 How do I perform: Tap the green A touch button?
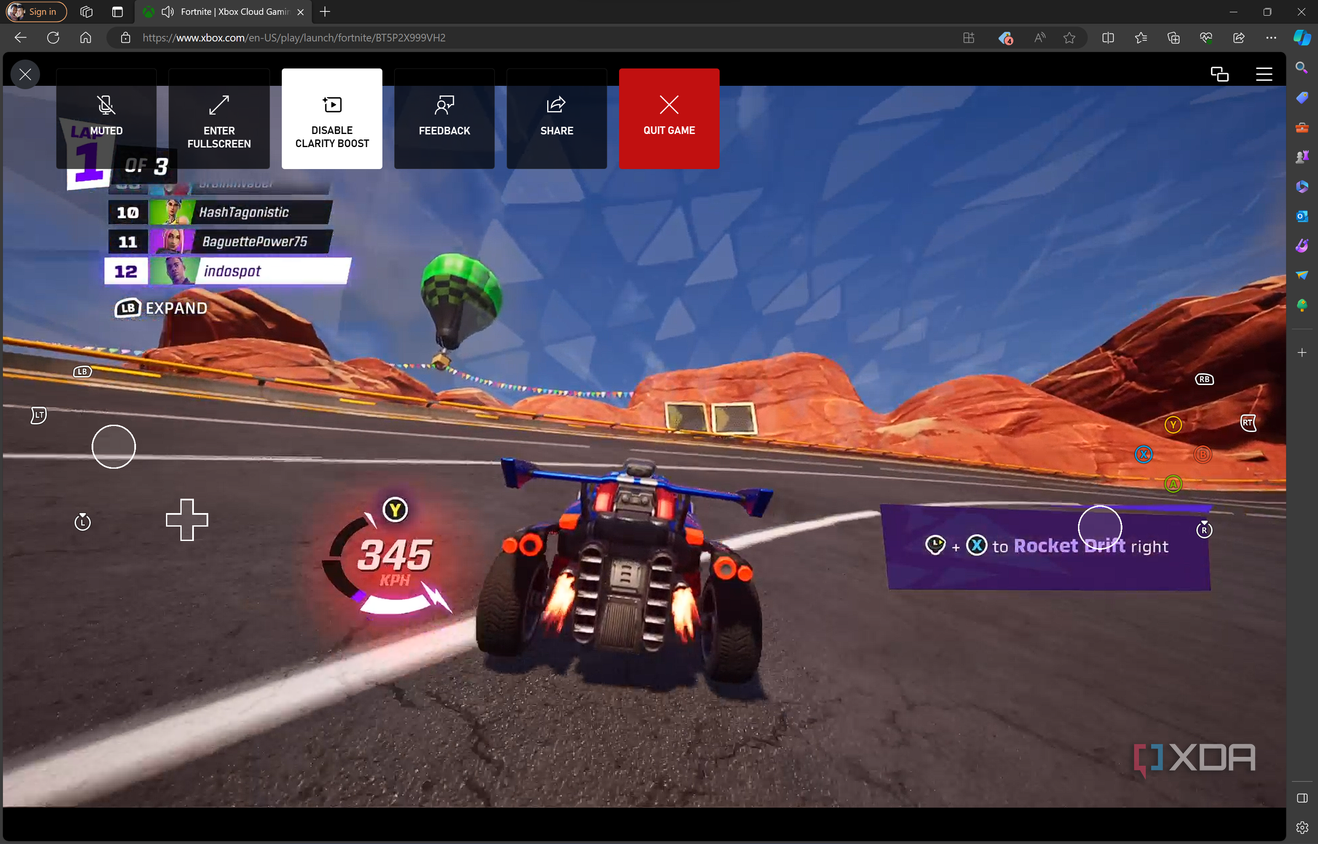pyautogui.click(x=1174, y=484)
